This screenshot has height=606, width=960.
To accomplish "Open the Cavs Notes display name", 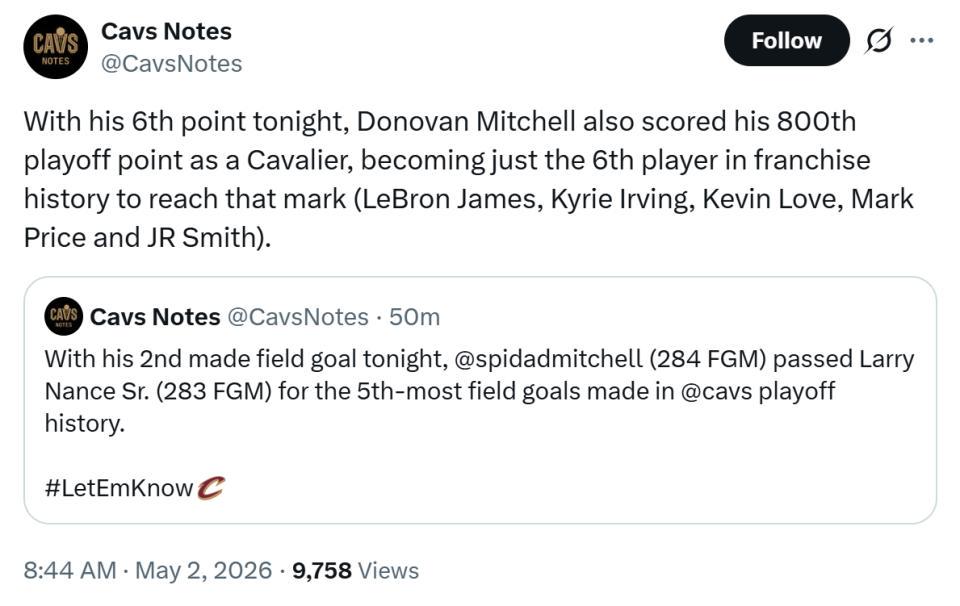I will (x=166, y=31).
